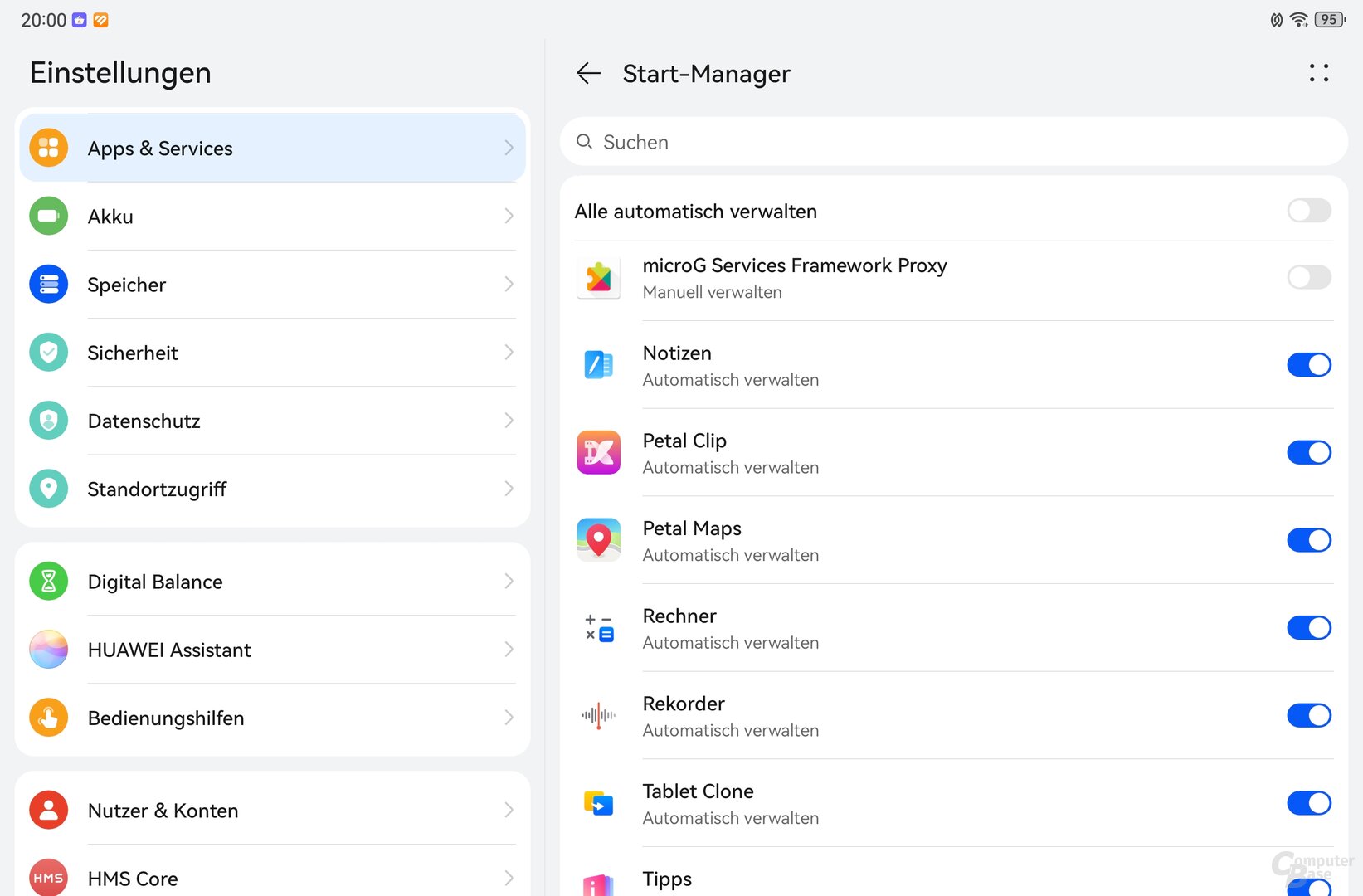Click the orange notification icon in status bar

point(100,20)
